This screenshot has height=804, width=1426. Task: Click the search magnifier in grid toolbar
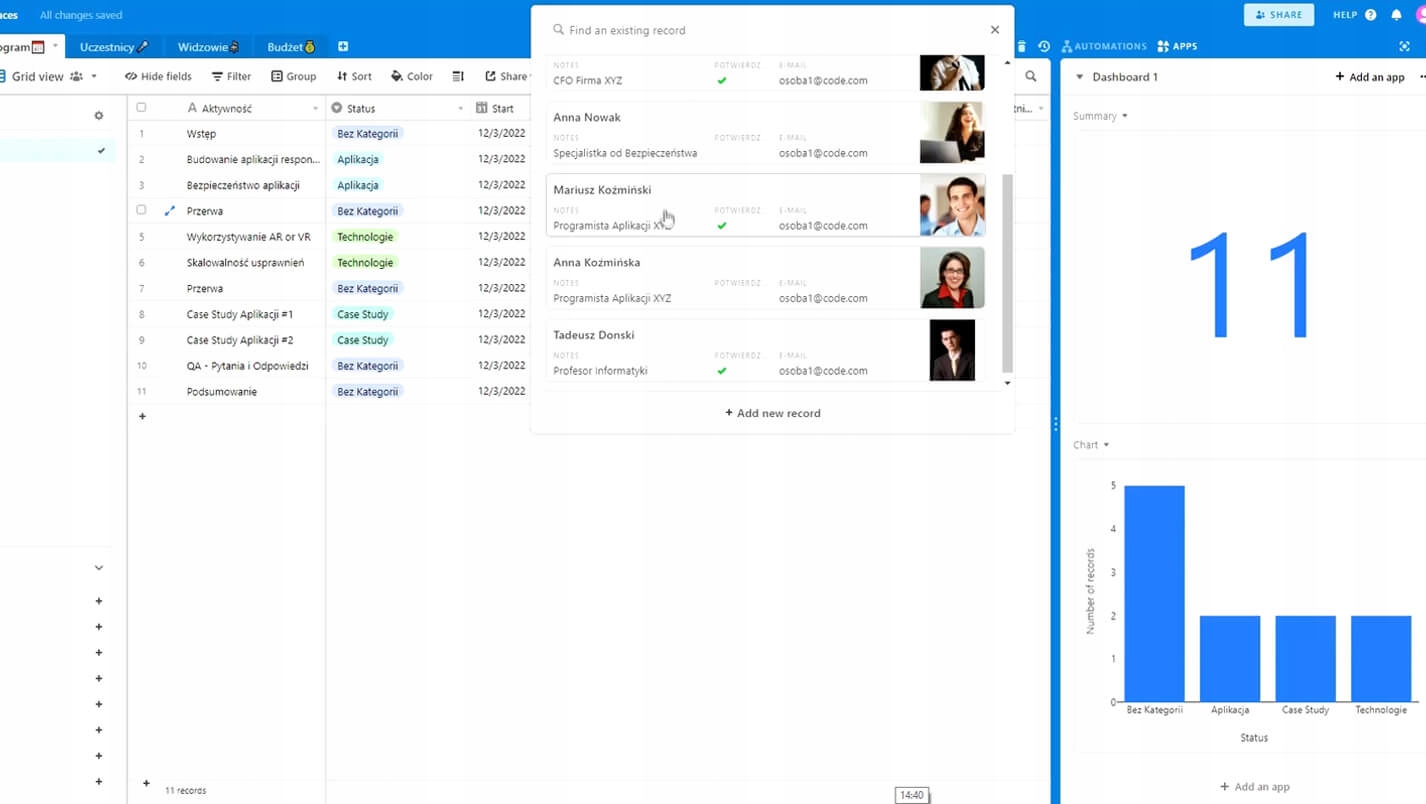coord(1031,76)
